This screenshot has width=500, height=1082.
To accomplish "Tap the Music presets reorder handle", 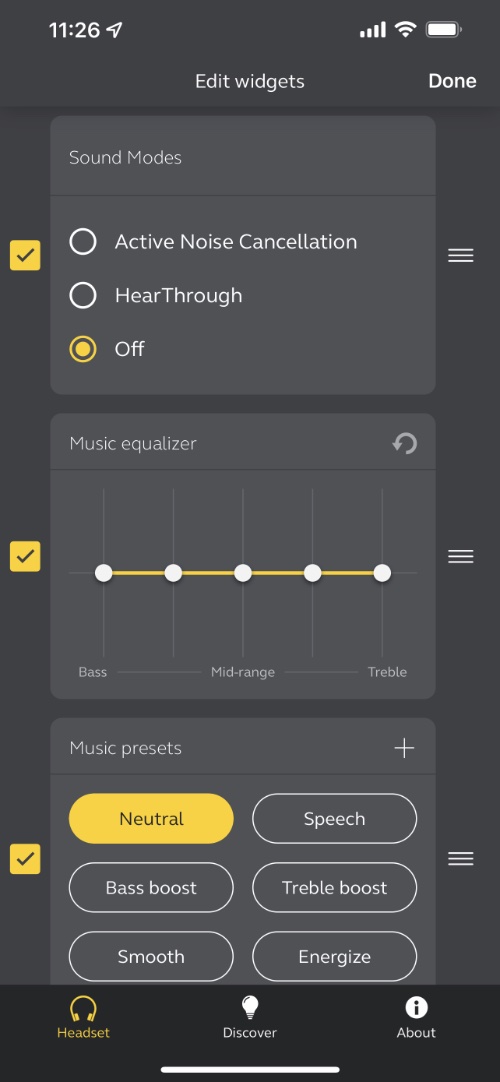I will pyautogui.click(x=461, y=858).
